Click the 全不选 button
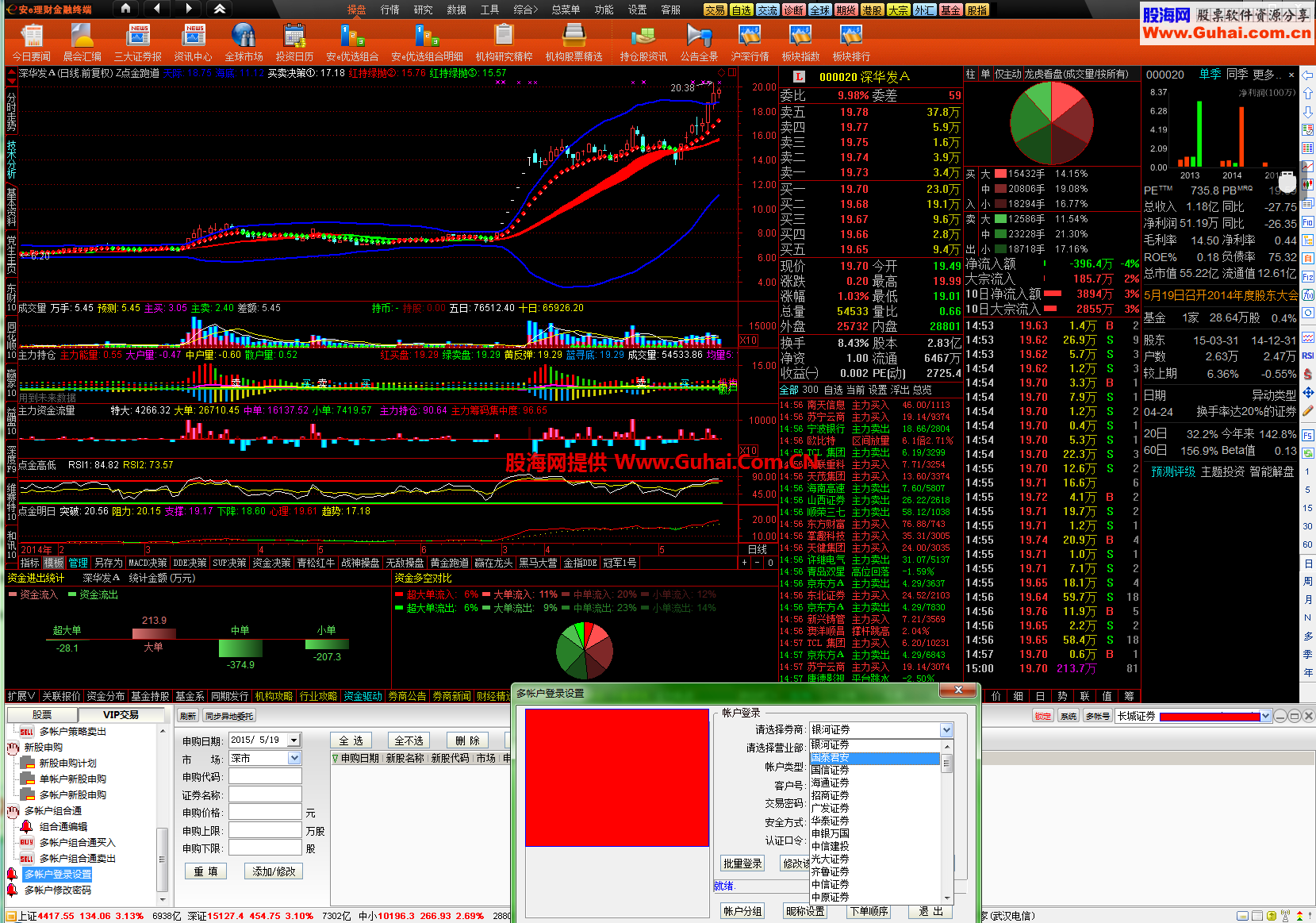 pos(409,740)
